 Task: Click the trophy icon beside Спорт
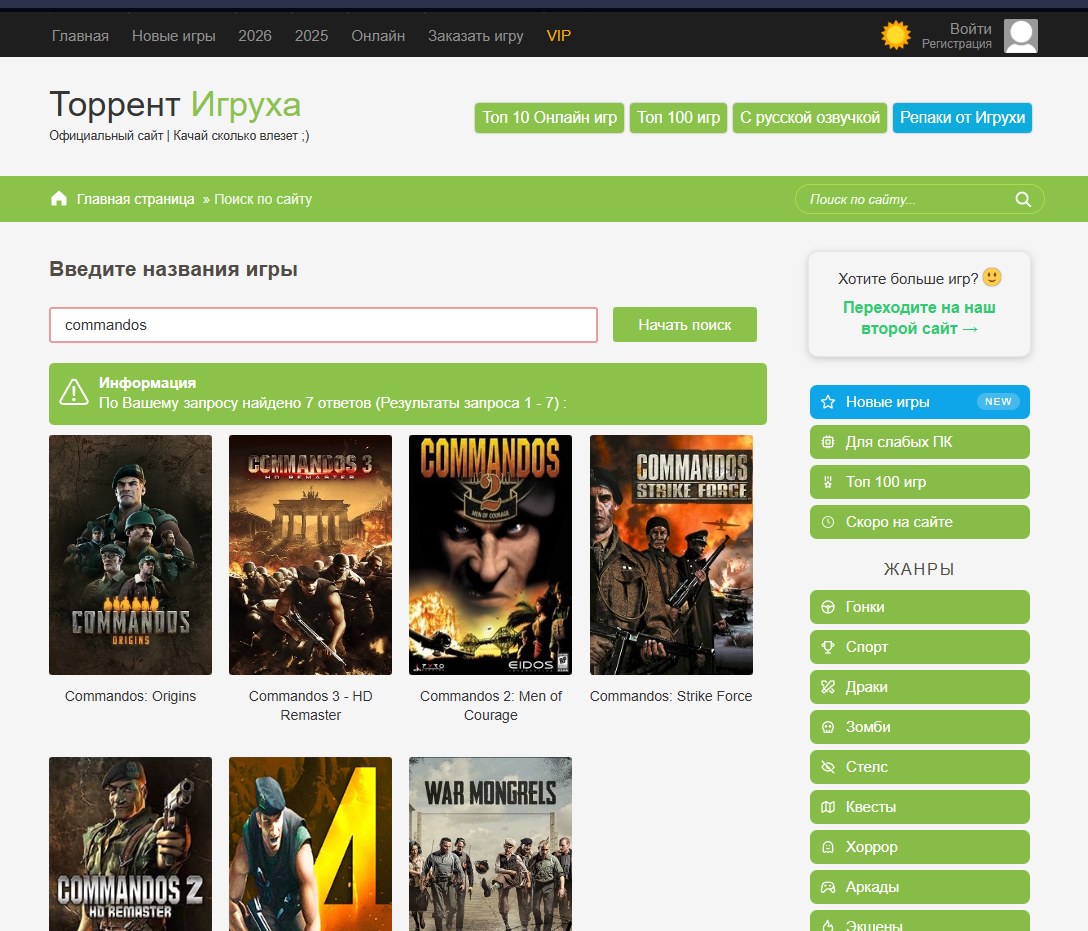(828, 647)
